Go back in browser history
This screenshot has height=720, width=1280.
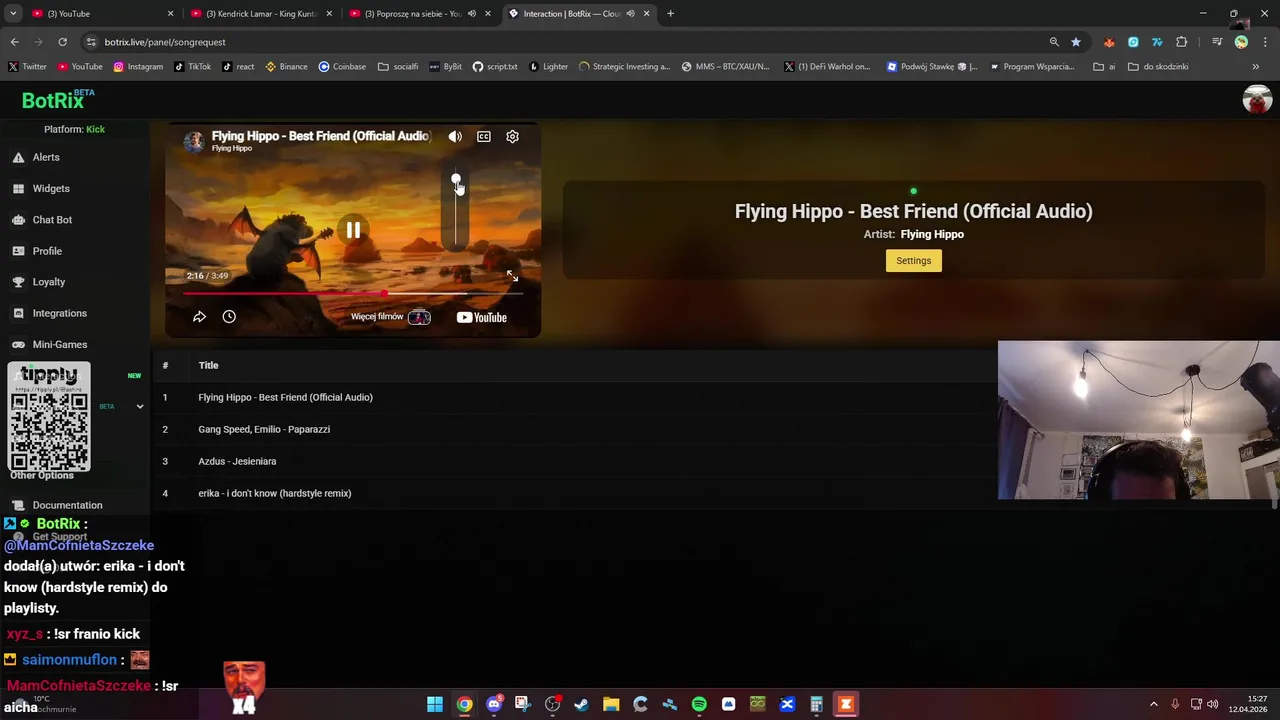click(x=14, y=42)
